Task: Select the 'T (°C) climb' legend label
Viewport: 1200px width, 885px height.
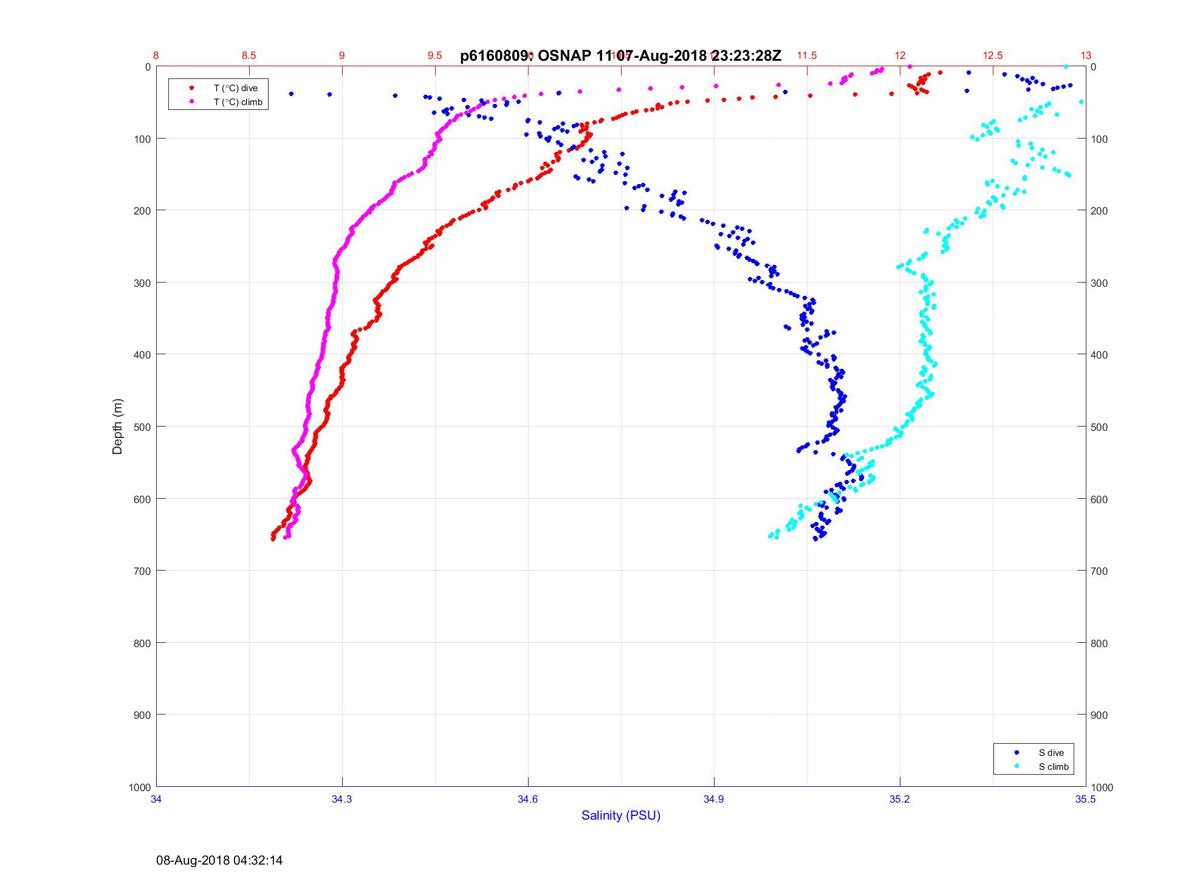Action: [238, 101]
